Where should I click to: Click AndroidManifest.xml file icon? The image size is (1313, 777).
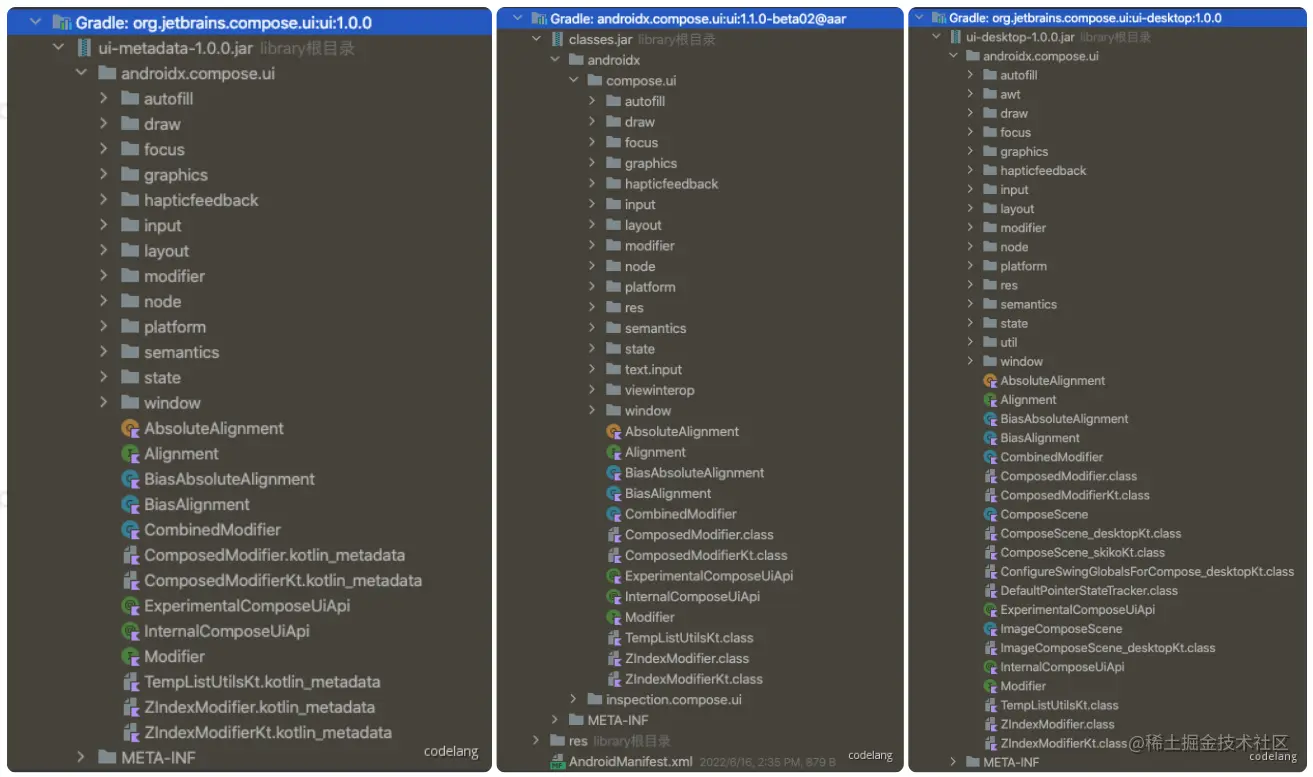click(558, 762)
